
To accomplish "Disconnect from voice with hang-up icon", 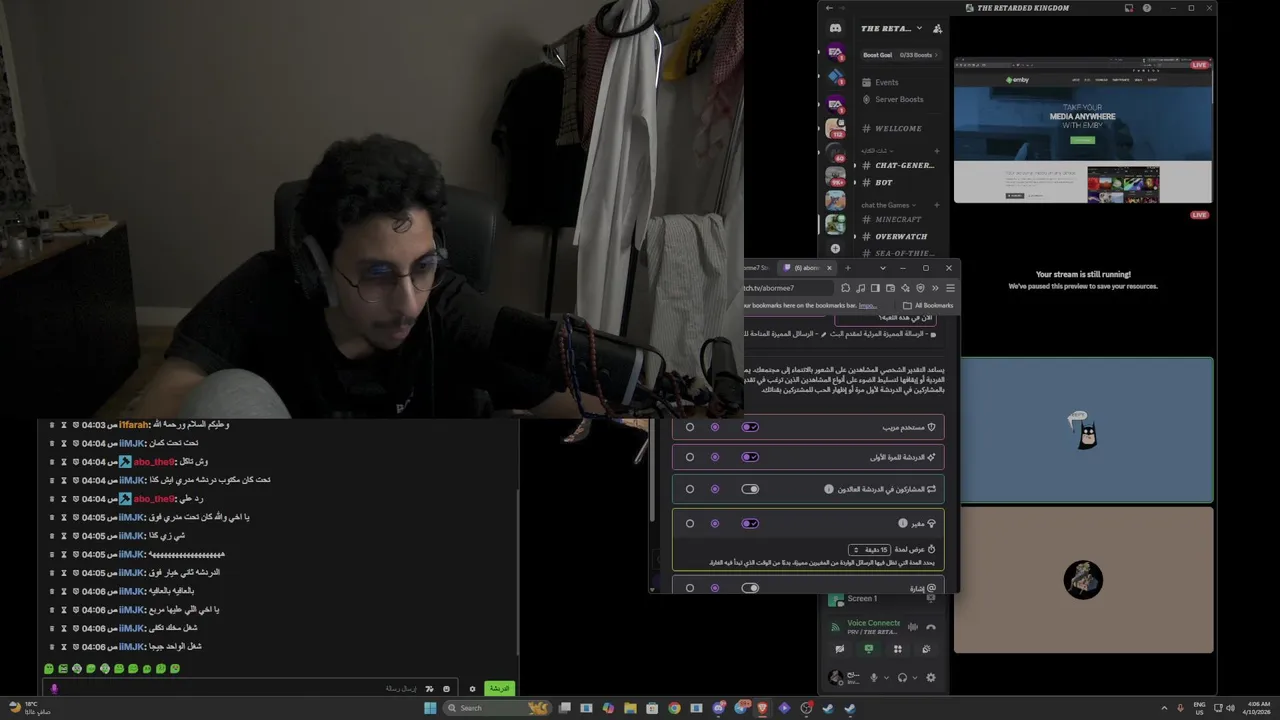I will [x=931, y=627].
